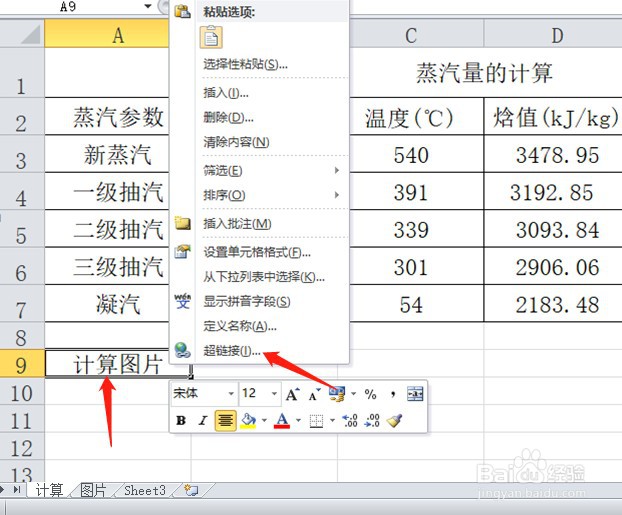Choose 清除内容(N) from context menu
Image resolution: width=622 pixels, height=515 pixels.
coord(236,142)
